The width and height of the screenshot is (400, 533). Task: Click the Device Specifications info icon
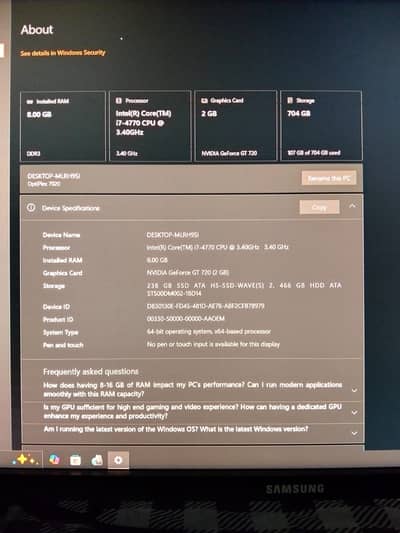click(x=31, y=207)
